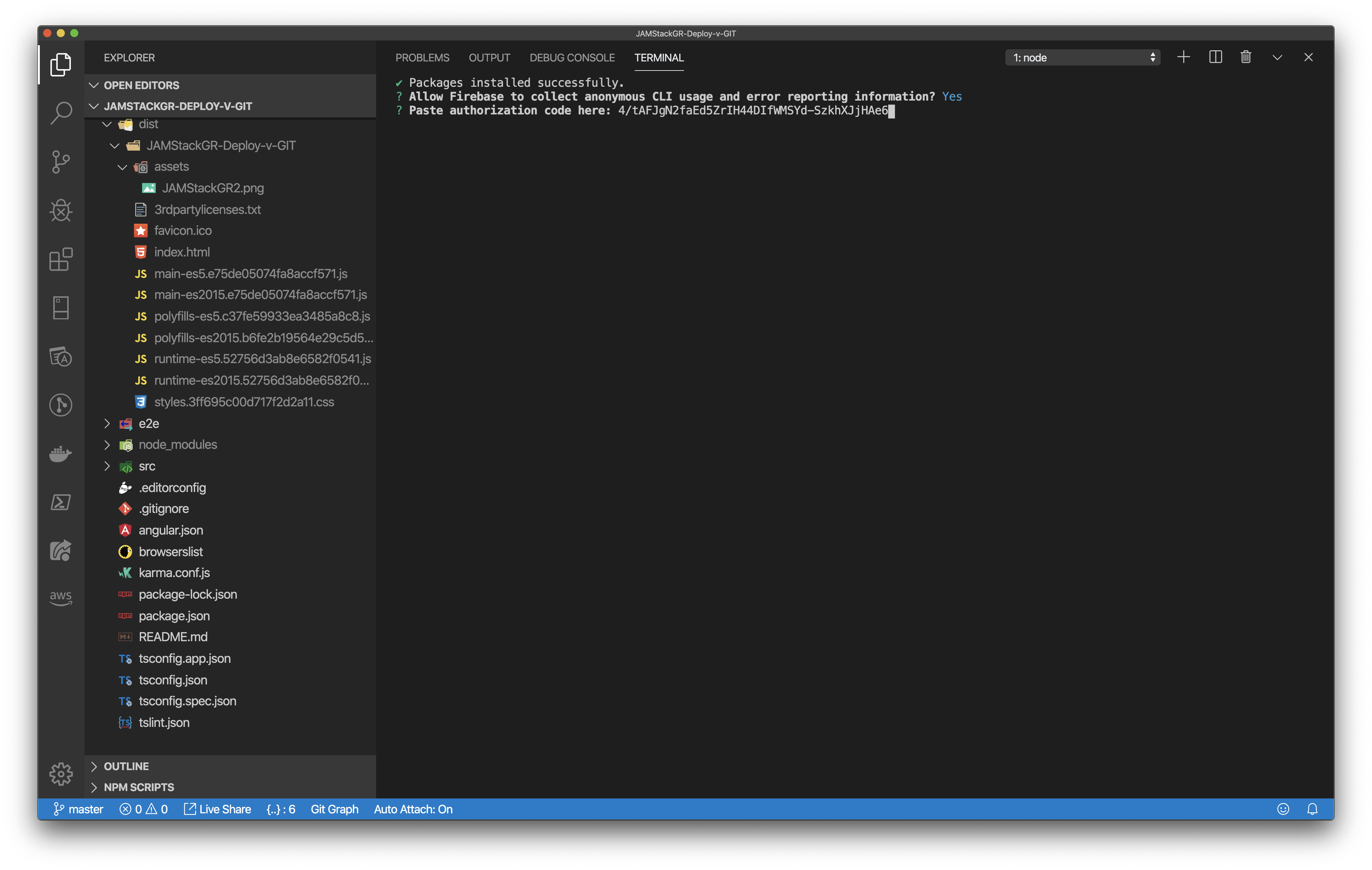Open browserslist file

tap(230, 552)
